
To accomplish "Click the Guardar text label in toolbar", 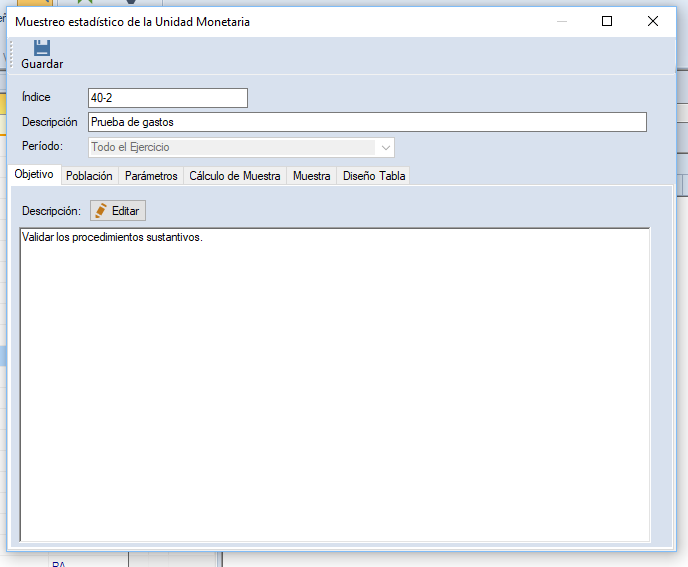I will (42, 64).
